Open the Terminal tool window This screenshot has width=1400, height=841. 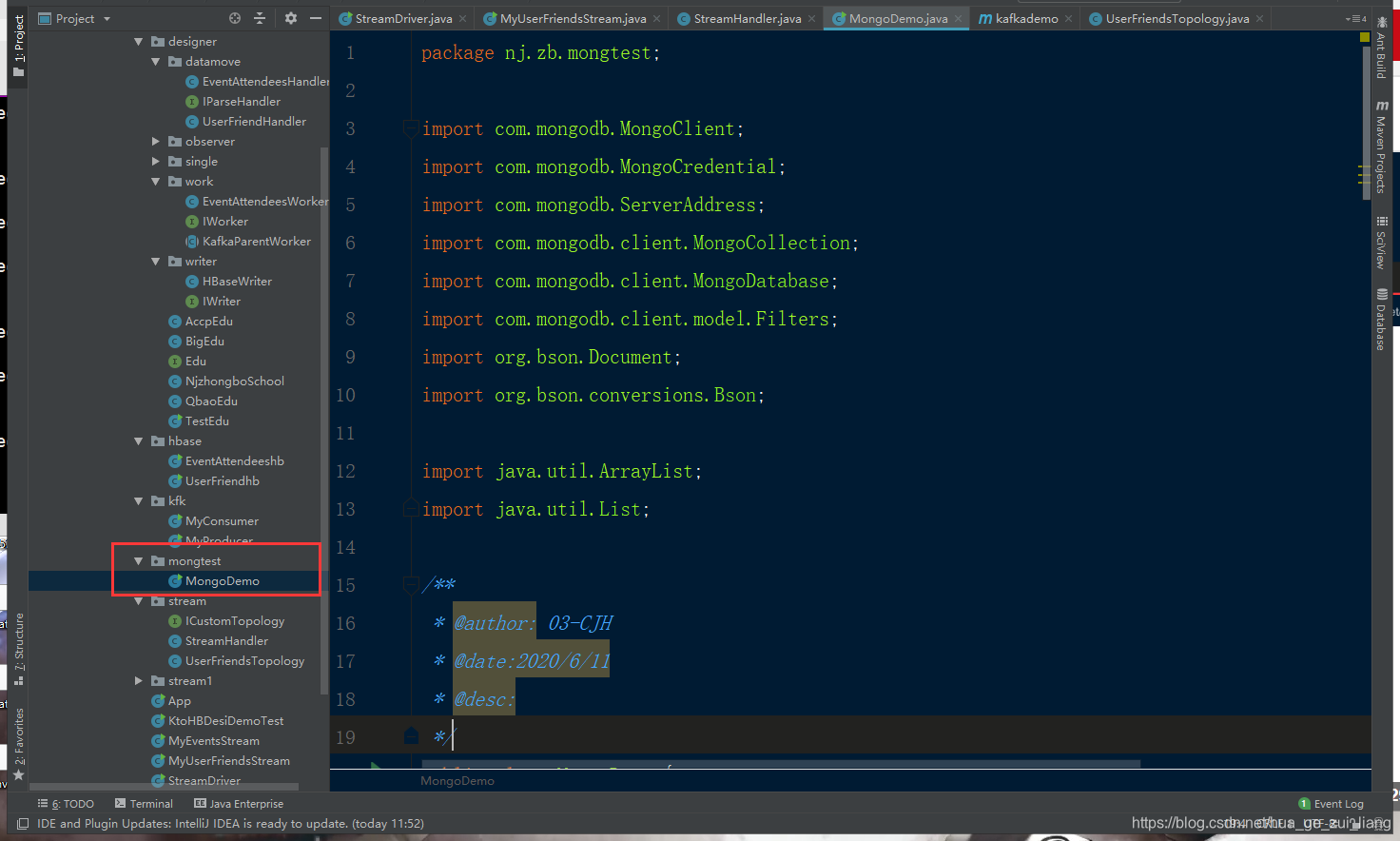pyautogui.click(x=144, y=804)
